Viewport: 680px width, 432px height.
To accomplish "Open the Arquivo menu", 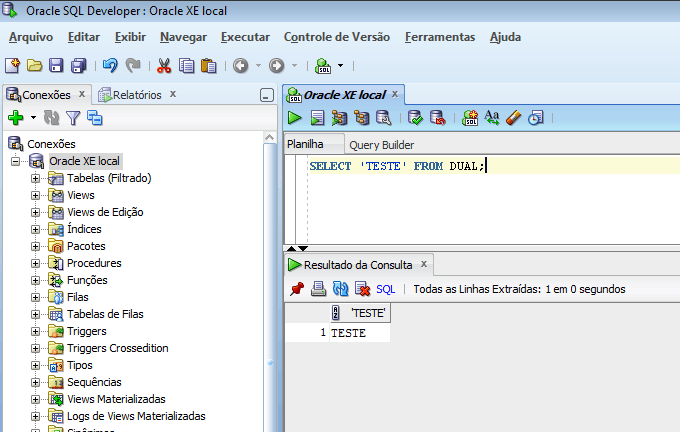I will tap(31, 37).
